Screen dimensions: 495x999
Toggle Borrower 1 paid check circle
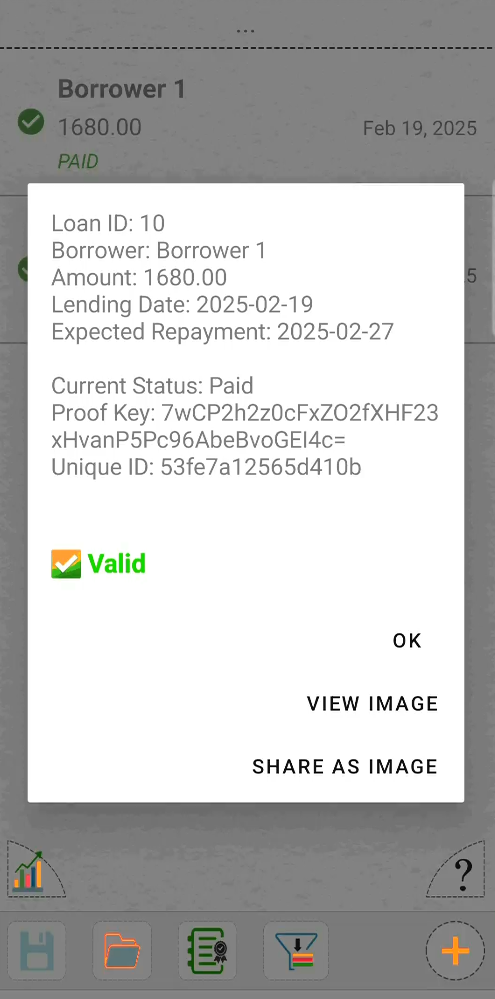coord(31,121)
